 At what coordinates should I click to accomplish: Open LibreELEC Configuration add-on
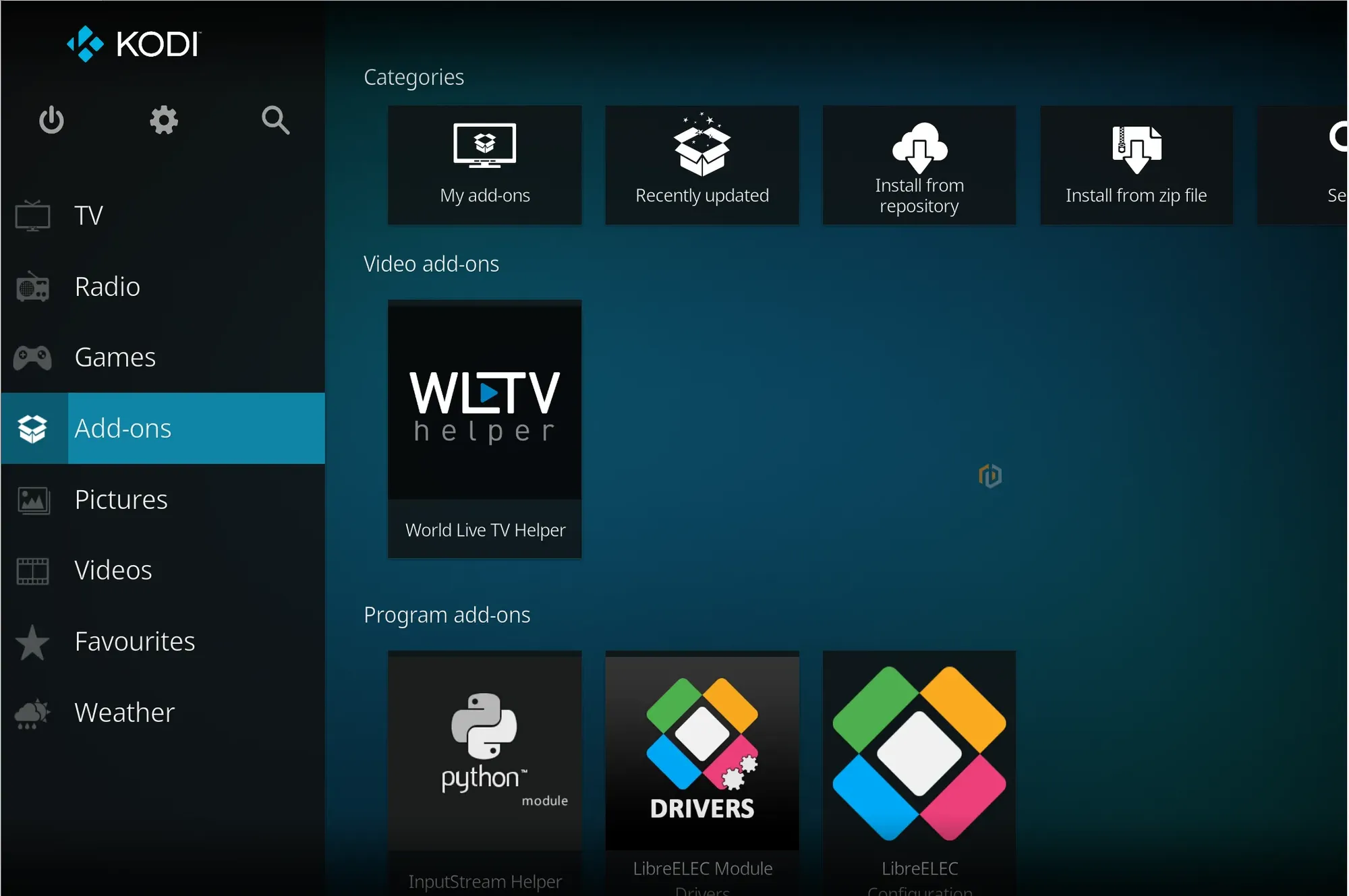click(919, 773)
